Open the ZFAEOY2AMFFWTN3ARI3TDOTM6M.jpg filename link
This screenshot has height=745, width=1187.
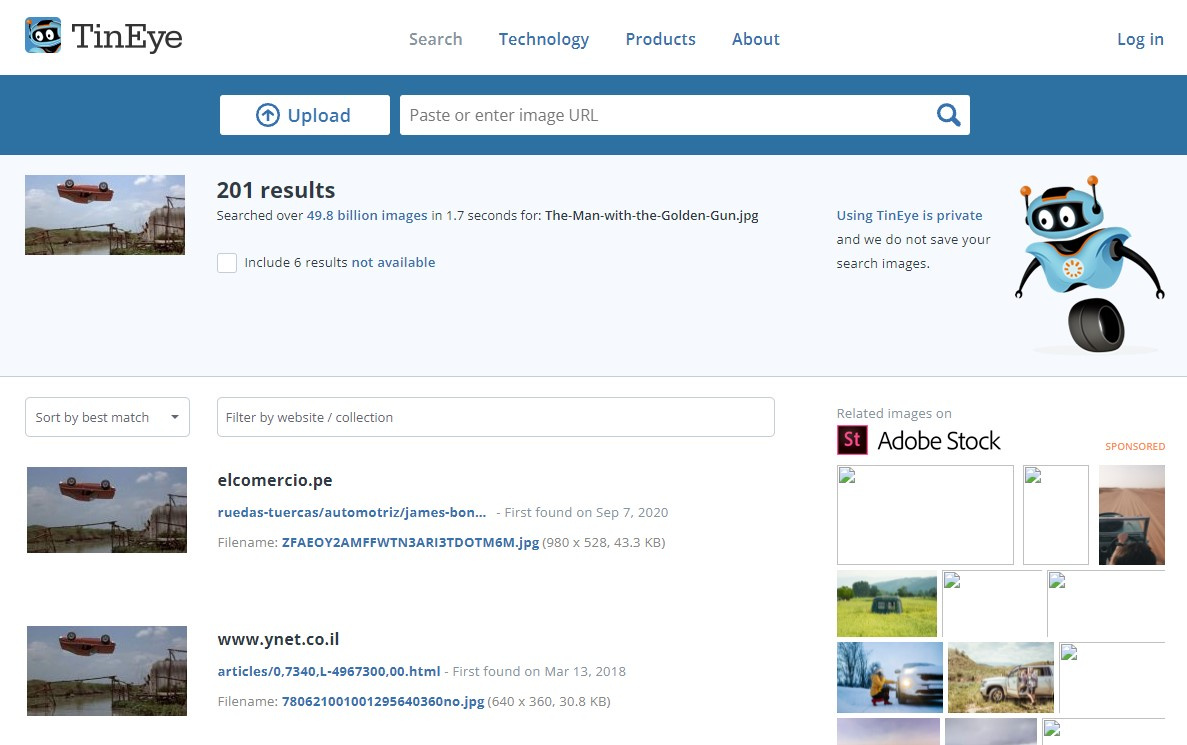(x=410, y=542)
